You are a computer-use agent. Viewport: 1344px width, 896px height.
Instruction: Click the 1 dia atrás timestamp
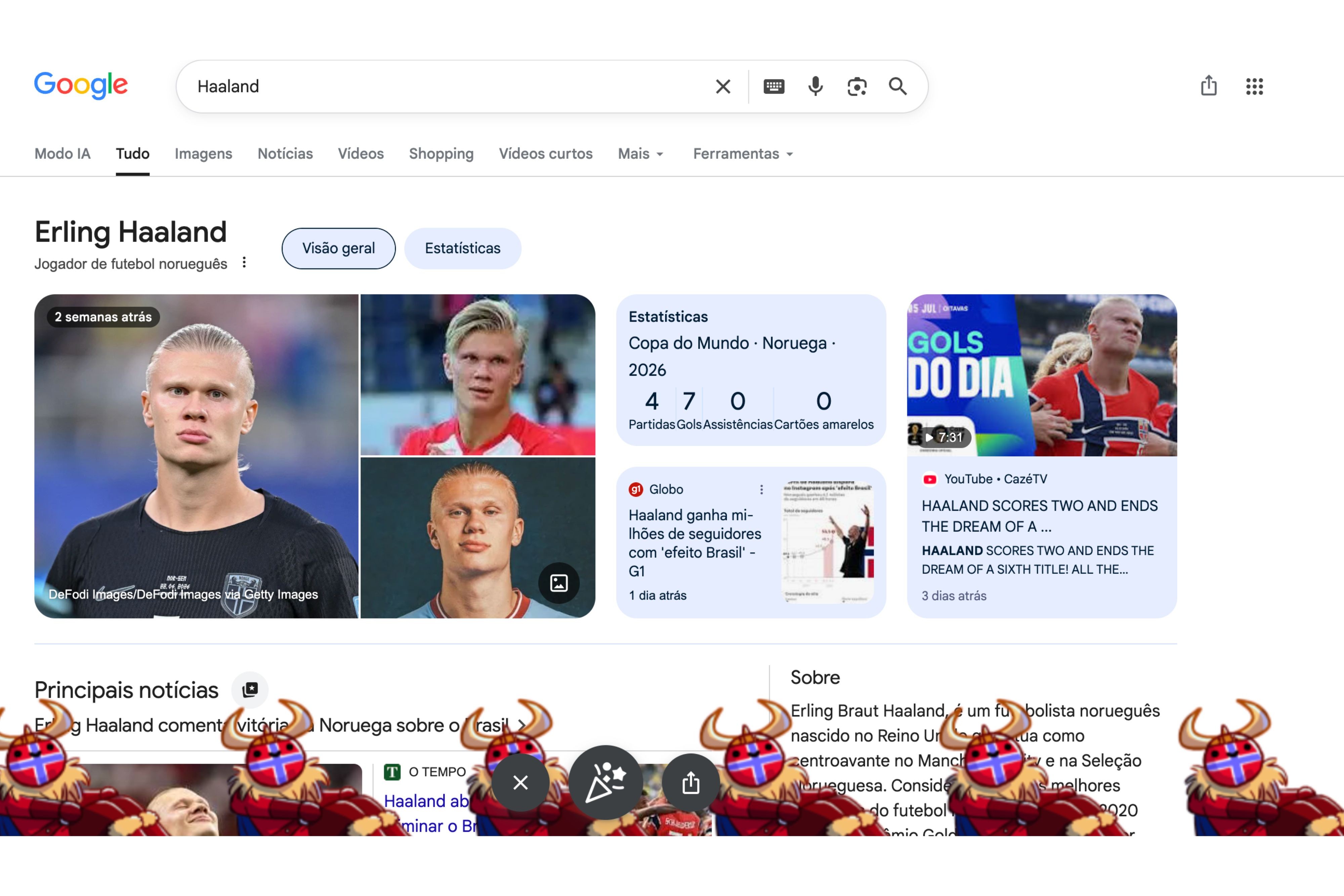pos(657,595)
